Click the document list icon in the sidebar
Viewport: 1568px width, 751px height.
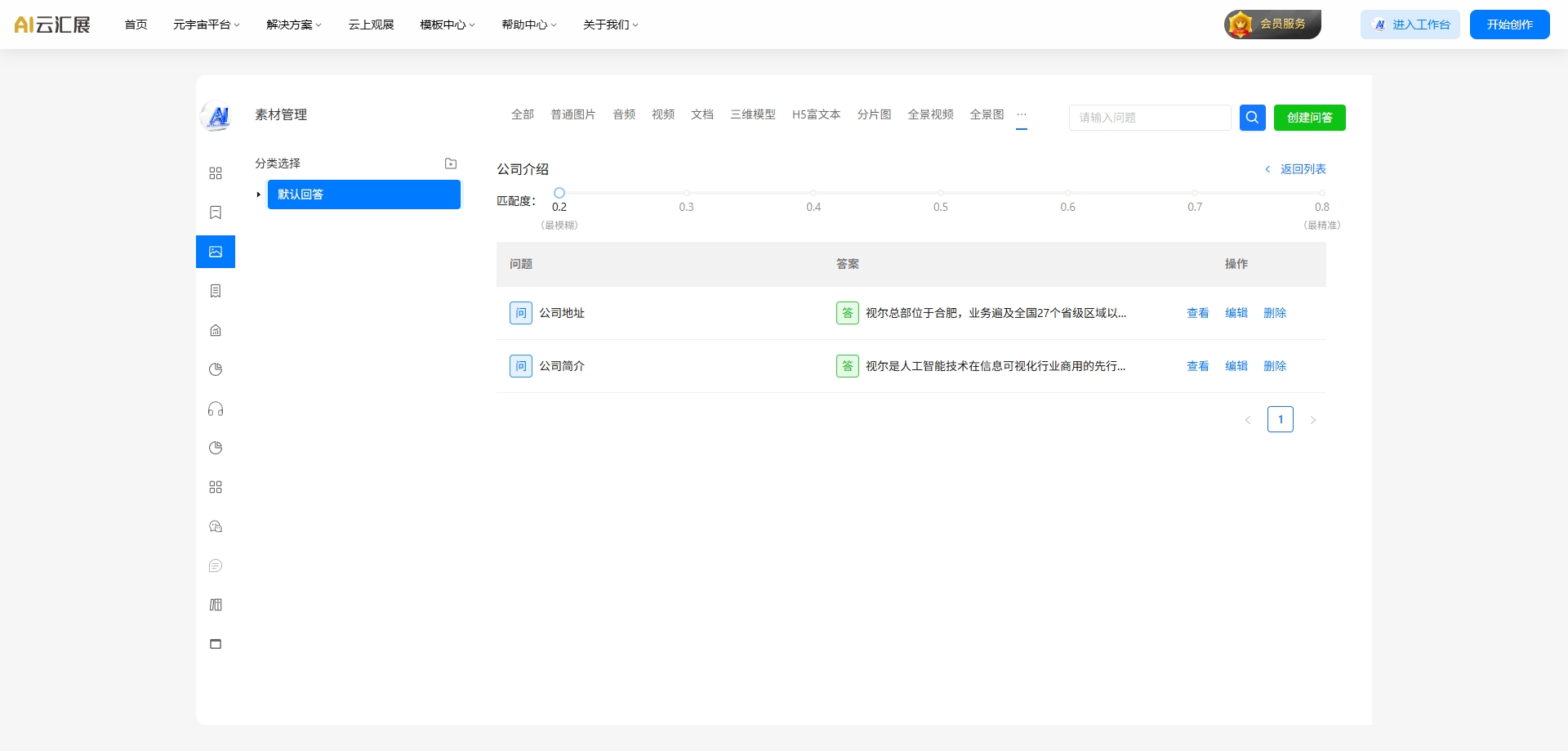[x=215, y=291]
